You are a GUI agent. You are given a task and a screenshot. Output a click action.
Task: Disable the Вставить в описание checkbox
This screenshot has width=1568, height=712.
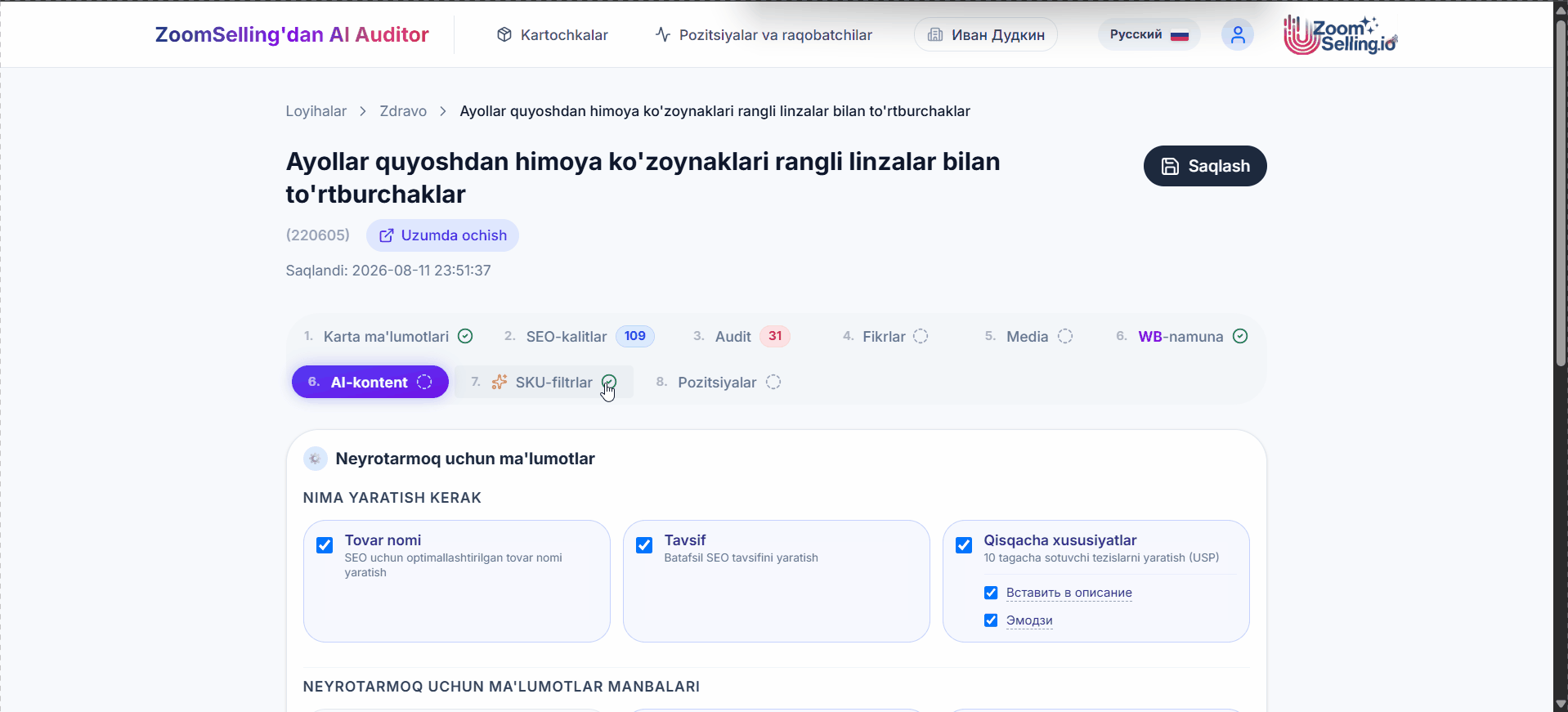click(991, 593)
